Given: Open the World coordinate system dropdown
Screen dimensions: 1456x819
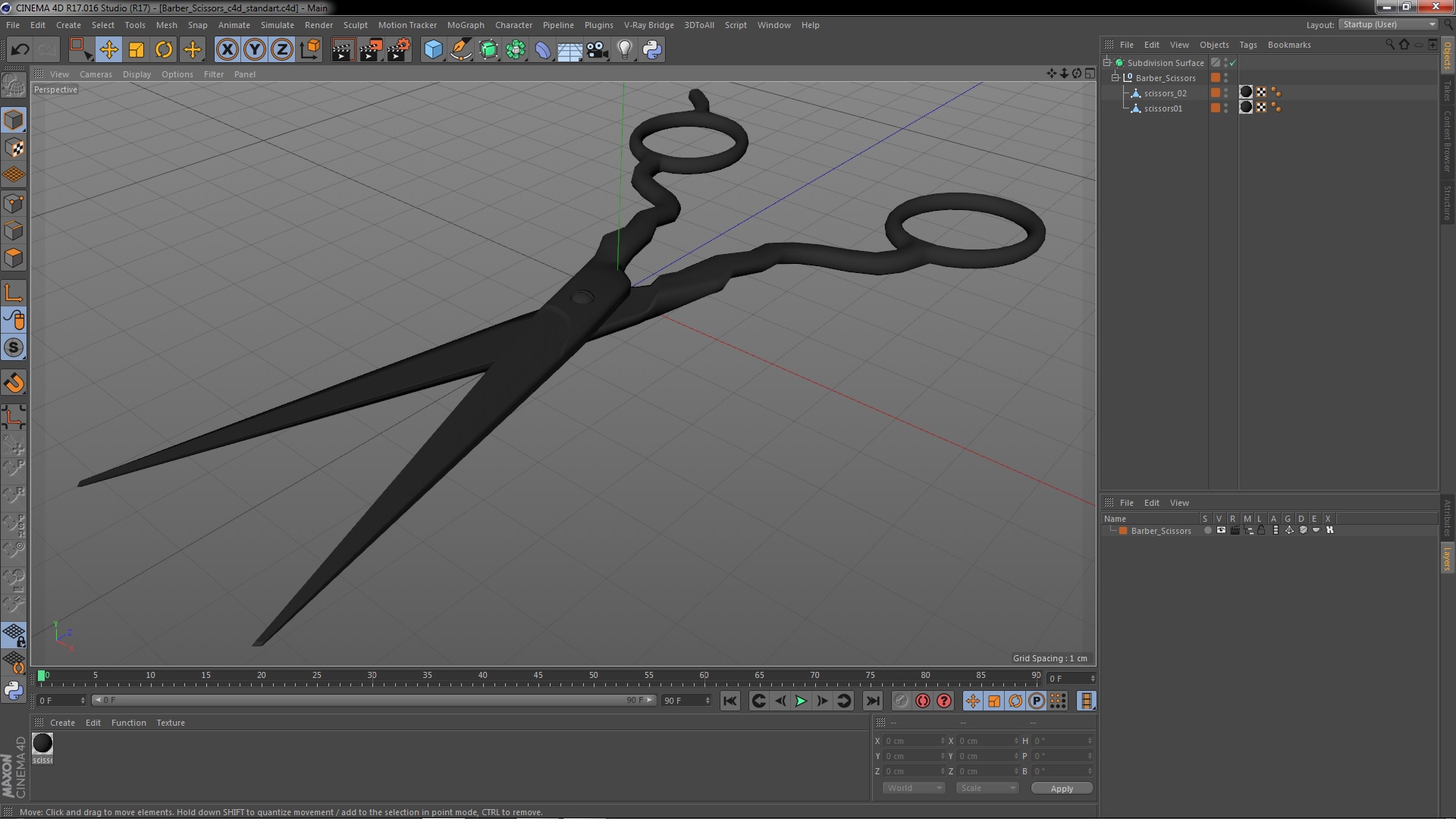Looking at the screenshot, I should (x=913, y=788).
